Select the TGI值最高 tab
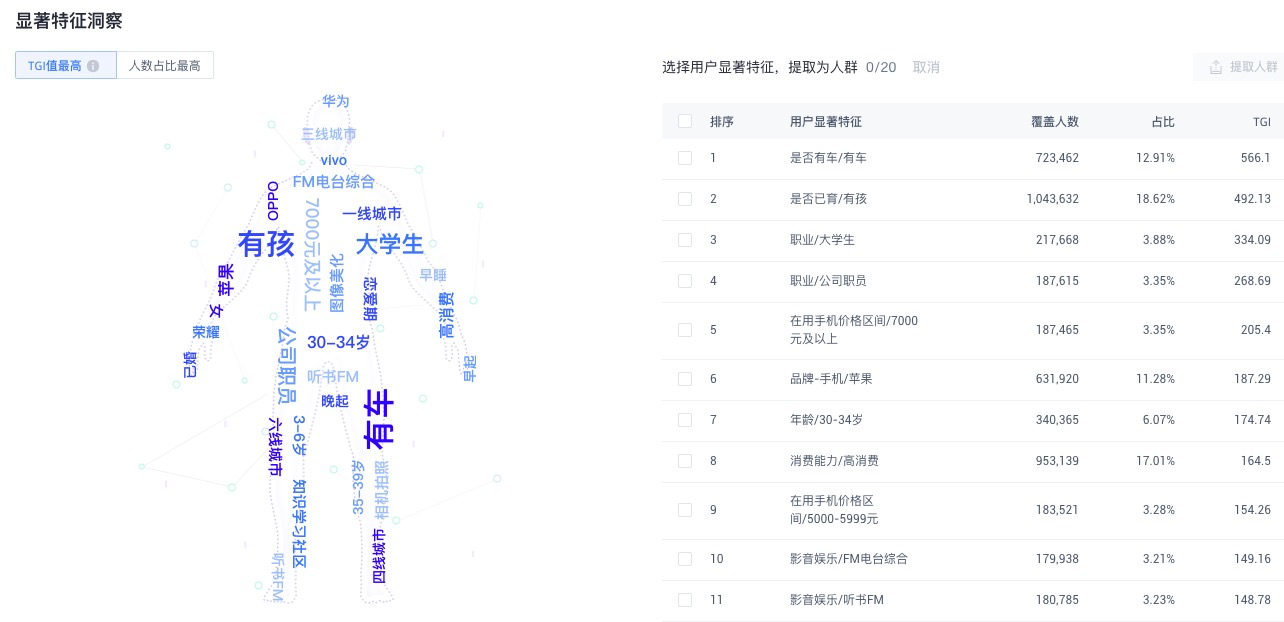 [55, 65]
